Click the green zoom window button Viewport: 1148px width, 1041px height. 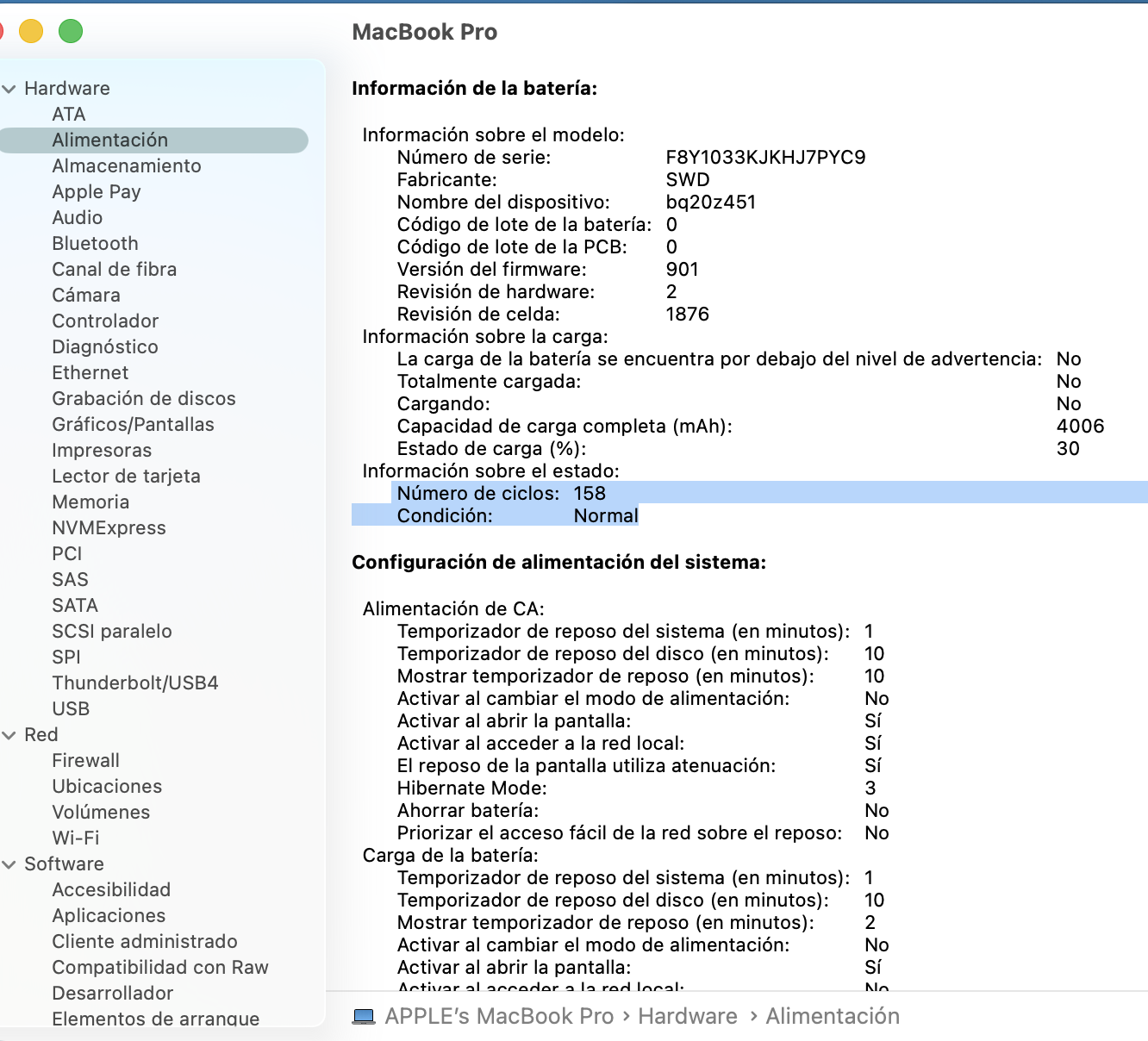[71, 32]
